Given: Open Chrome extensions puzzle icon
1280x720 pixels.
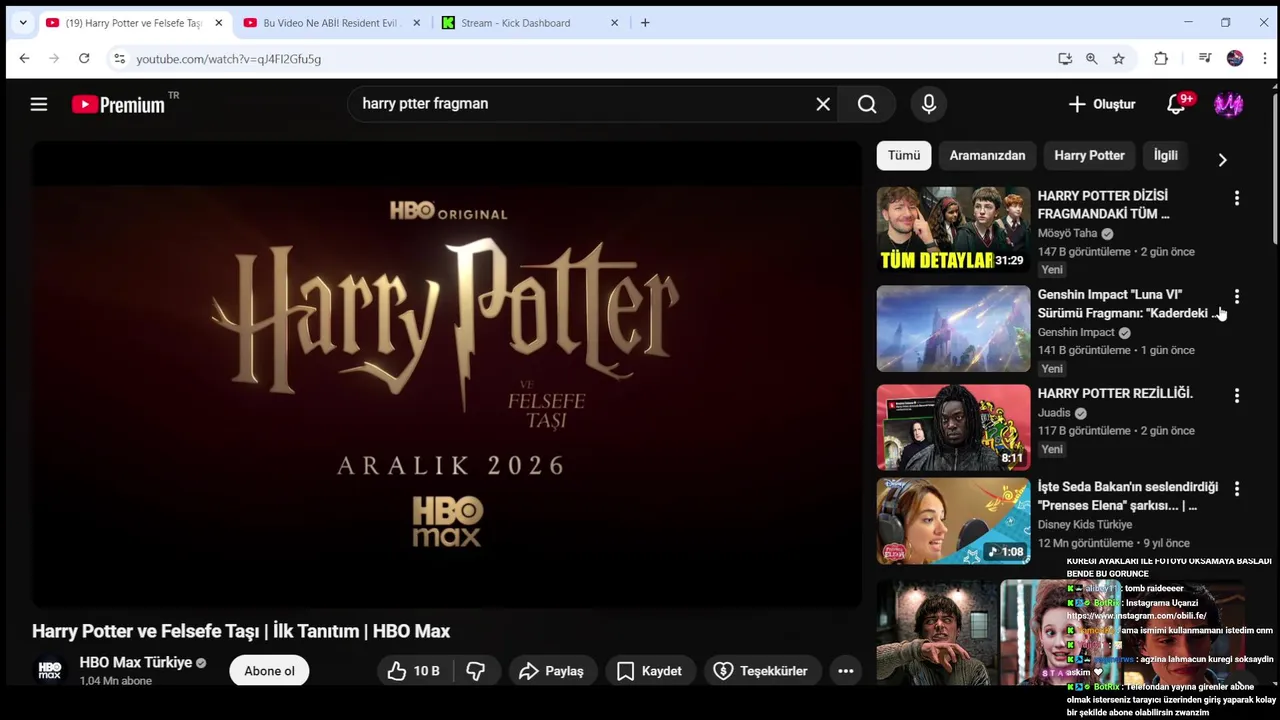Looking at the screenshot, I should coord(1161,59).
